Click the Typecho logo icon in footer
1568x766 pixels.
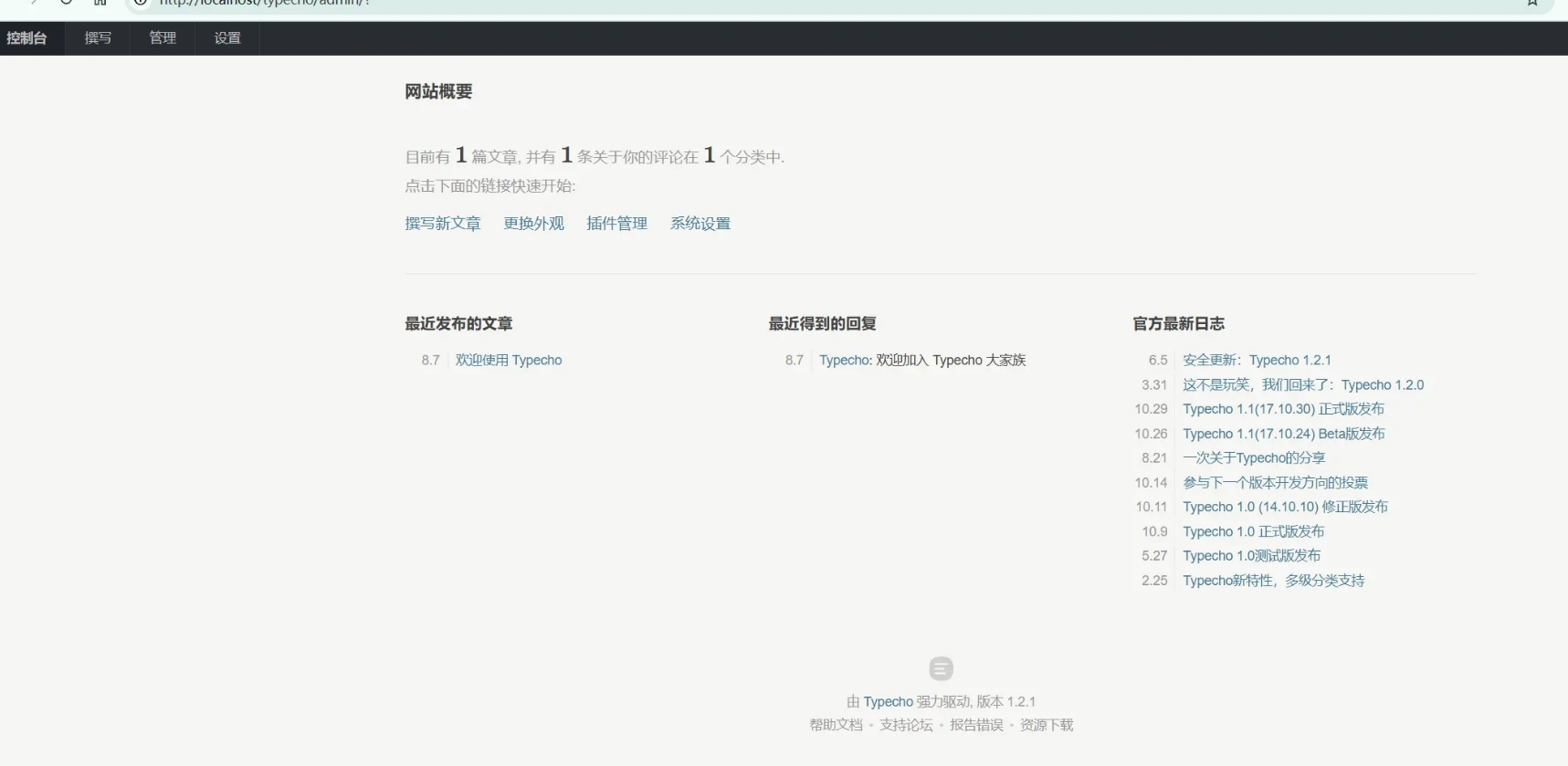941,668
